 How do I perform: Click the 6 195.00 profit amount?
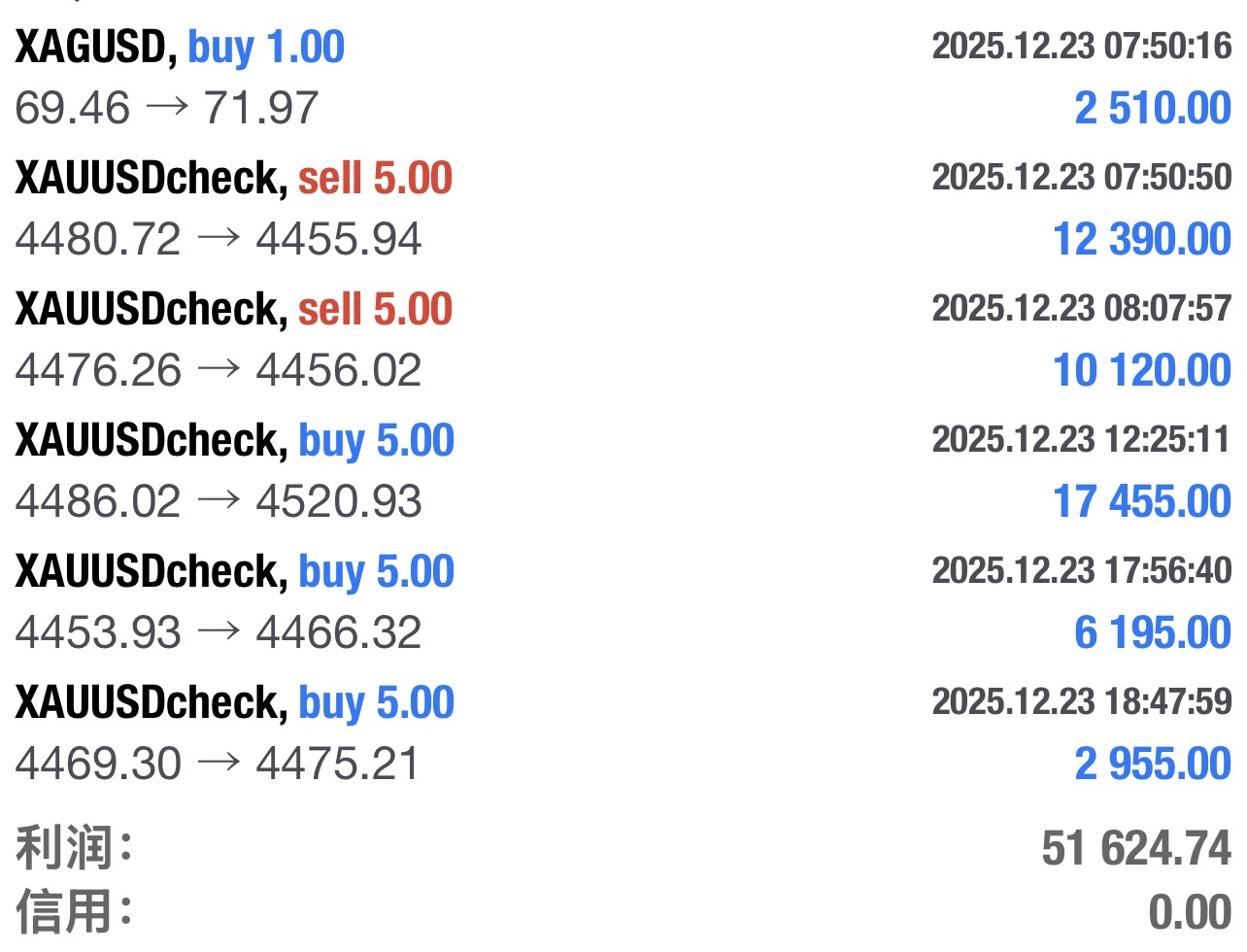[x=1152, y=632]
